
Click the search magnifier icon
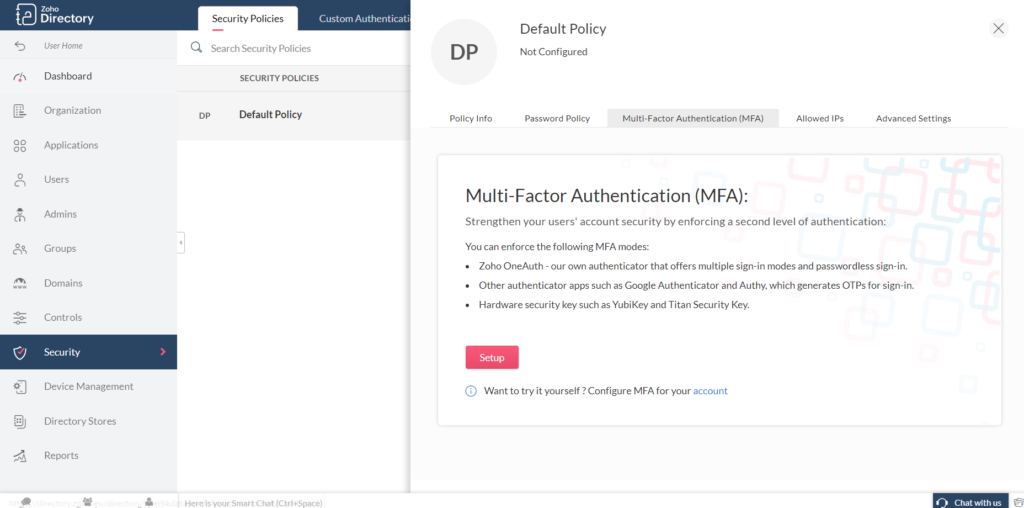pos(196,48)
